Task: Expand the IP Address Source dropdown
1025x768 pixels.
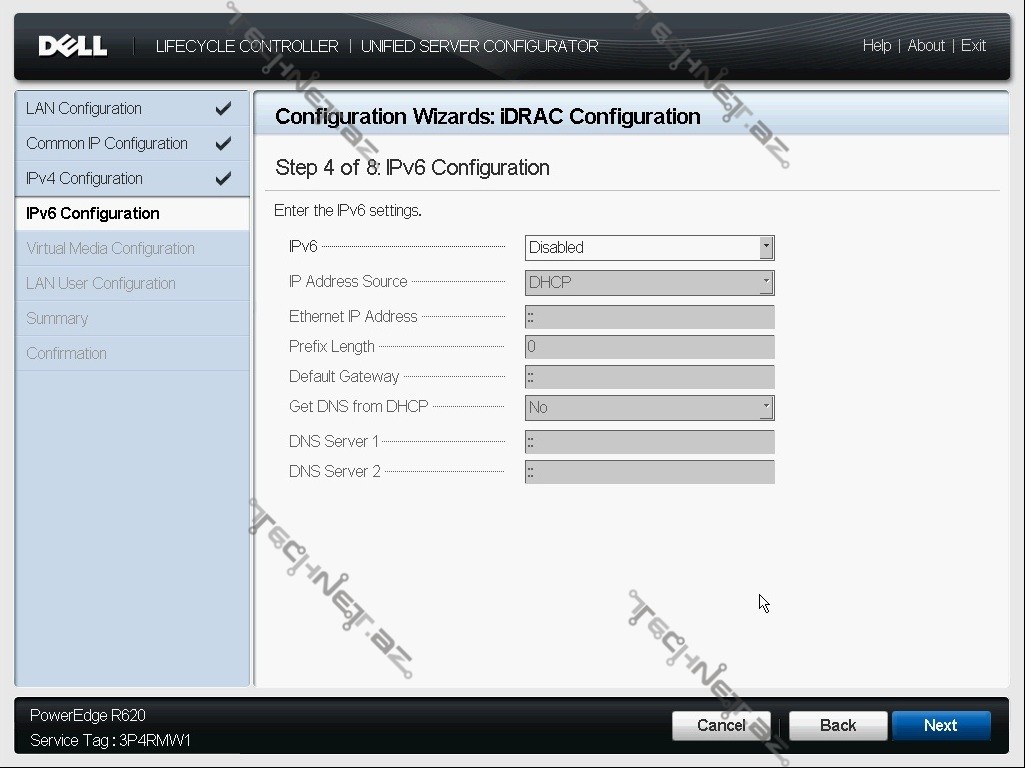Action: click(649, 282)
